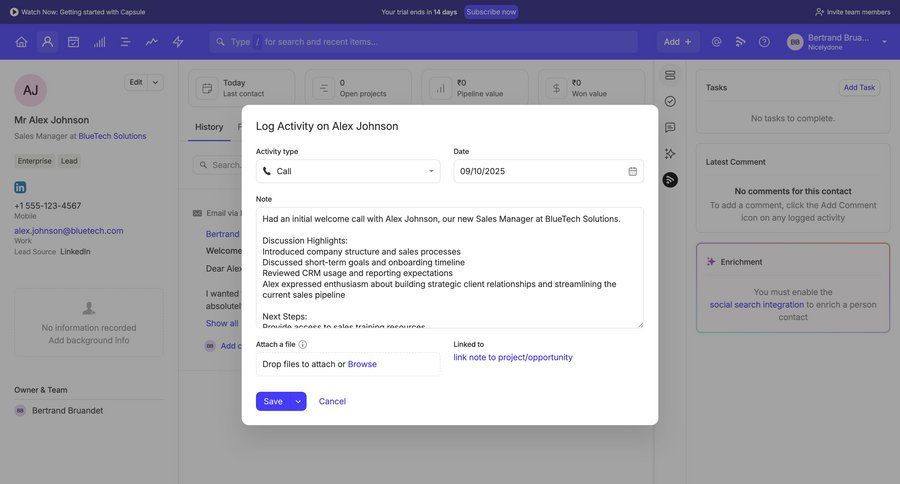Open the date picker calendar icon
Viewport: 900px width, 484px height.
(632, 171)
